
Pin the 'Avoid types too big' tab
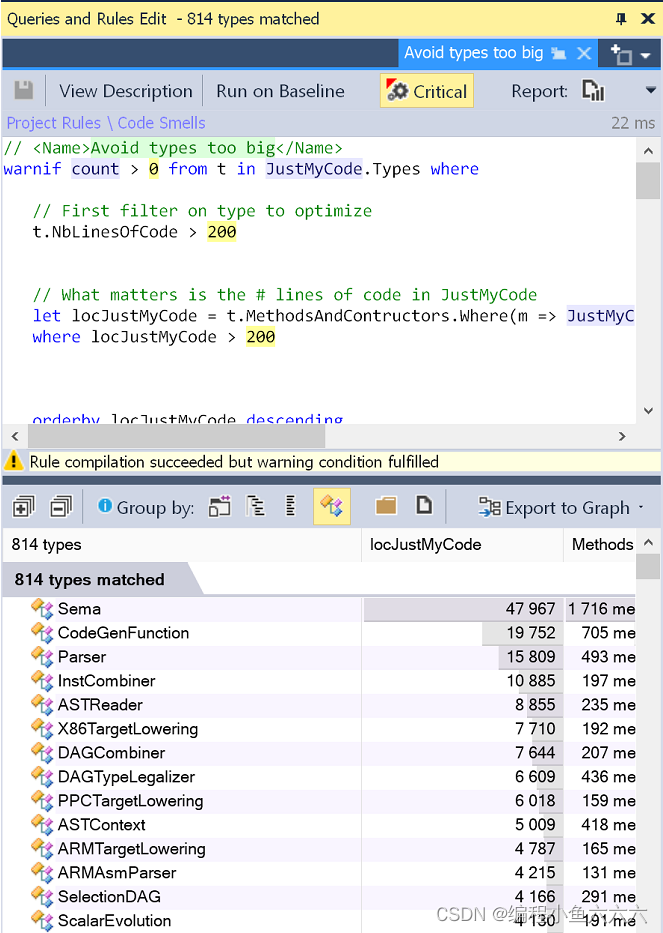558,54
